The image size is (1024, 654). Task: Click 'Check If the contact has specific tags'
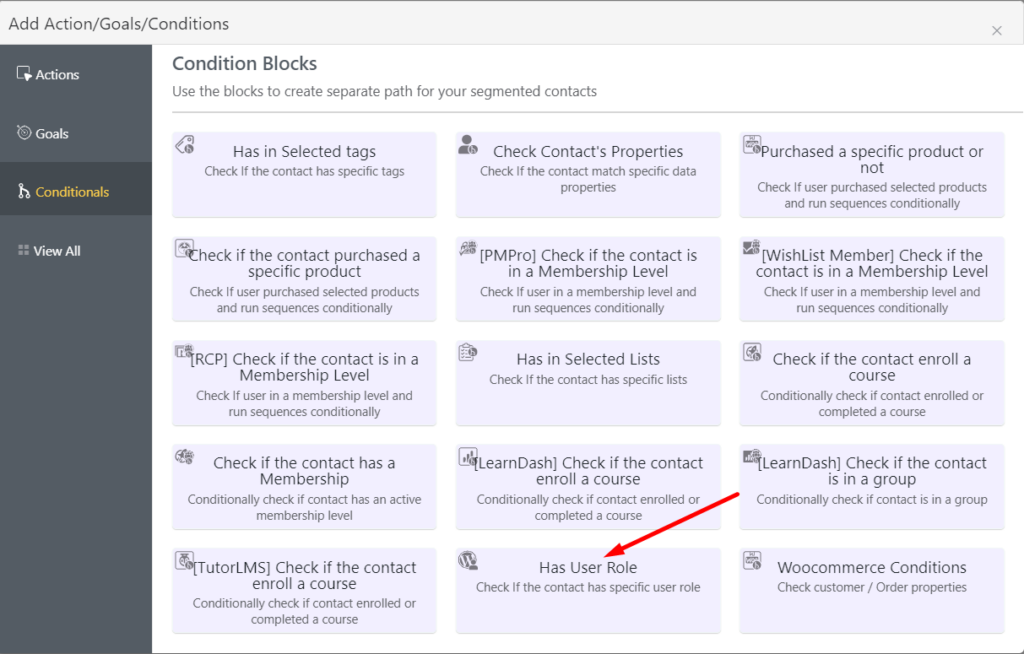[x=304, y=171]
